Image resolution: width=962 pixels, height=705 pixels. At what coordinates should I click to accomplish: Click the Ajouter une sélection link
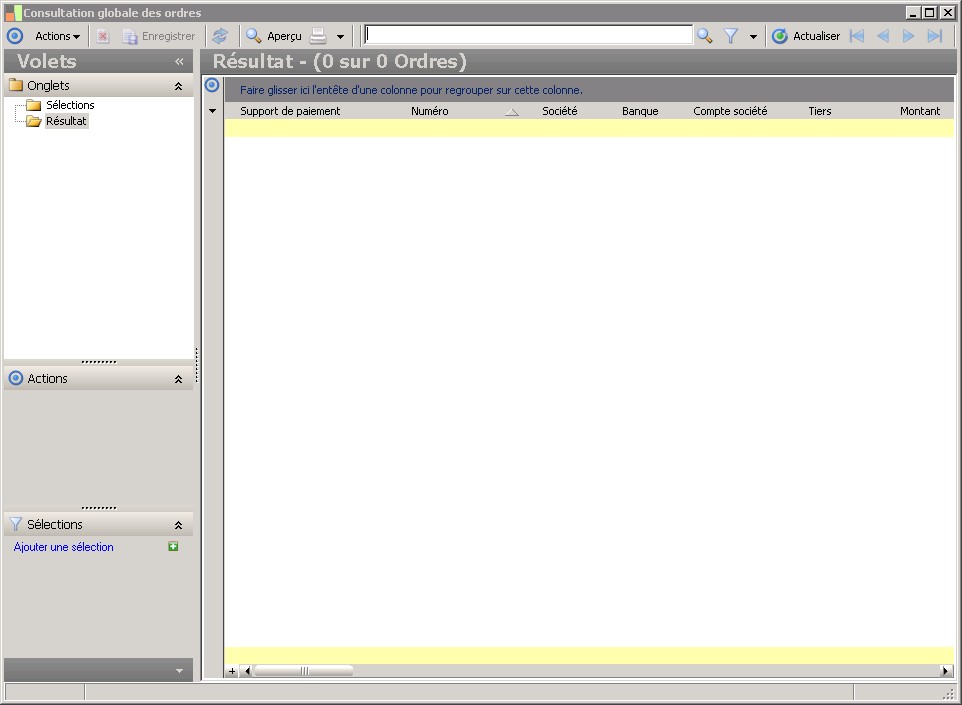[64, 547]
